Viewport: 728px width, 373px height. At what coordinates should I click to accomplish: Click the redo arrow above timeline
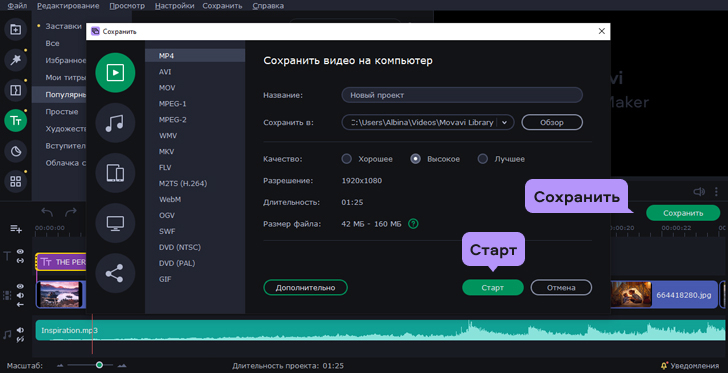pyautogui.click(x=71, y=212)
